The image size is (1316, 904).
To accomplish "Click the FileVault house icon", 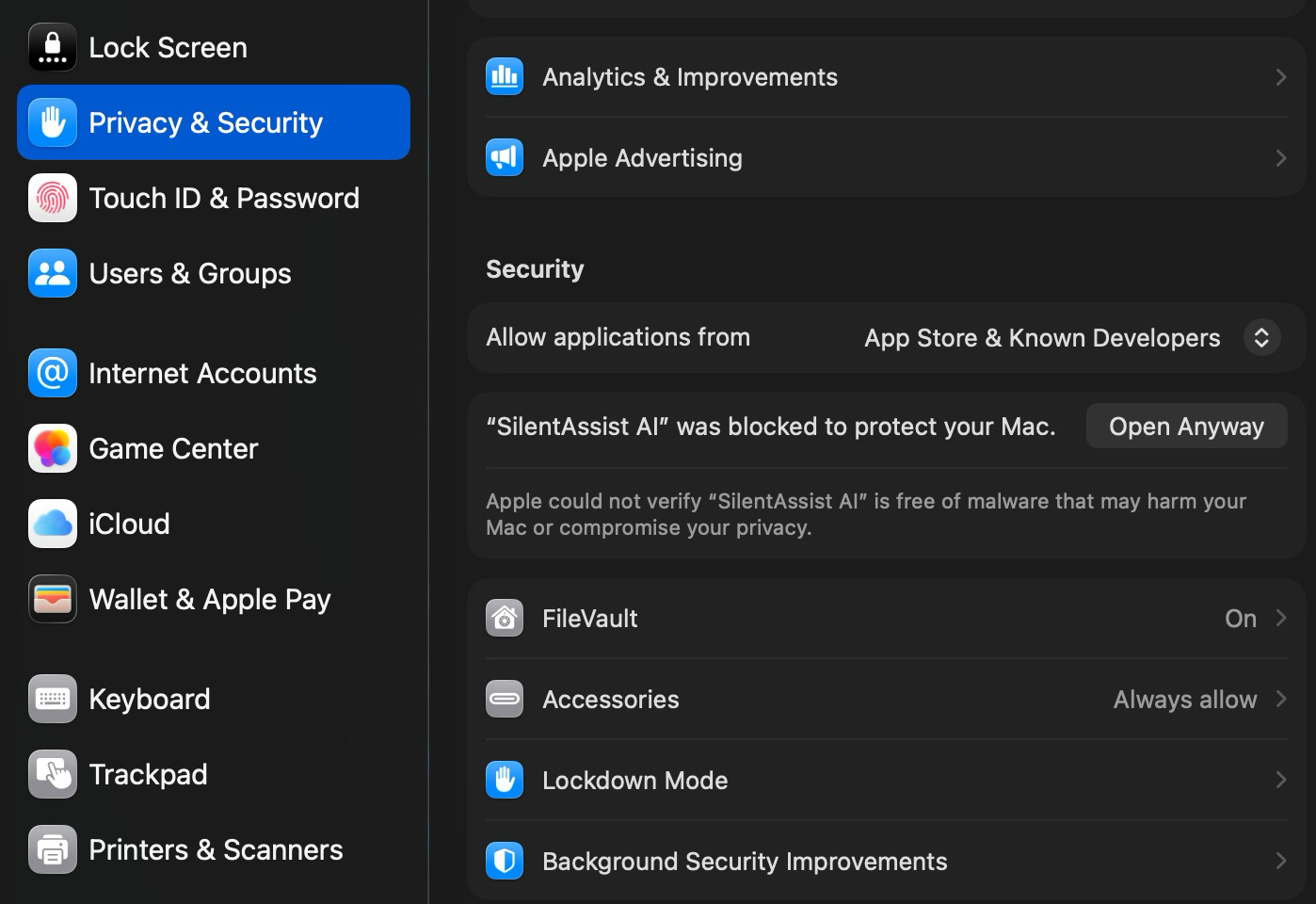I will click(x=505, y=618).
